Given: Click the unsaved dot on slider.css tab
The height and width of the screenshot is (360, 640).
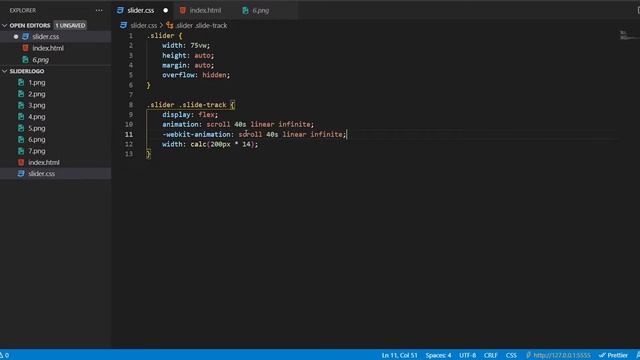Looking at the screenshot, I should click(x=165, y=10).
